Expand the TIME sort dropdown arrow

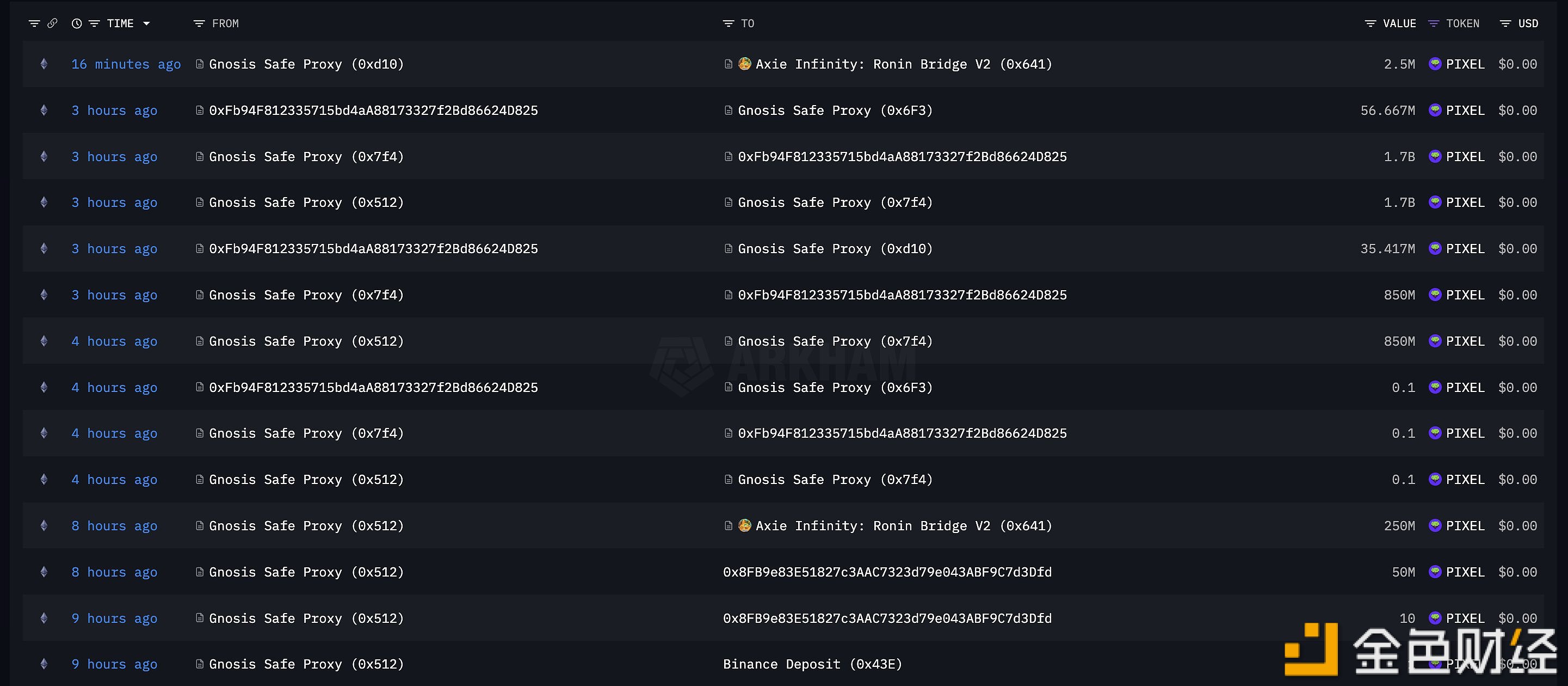[146, 24]
